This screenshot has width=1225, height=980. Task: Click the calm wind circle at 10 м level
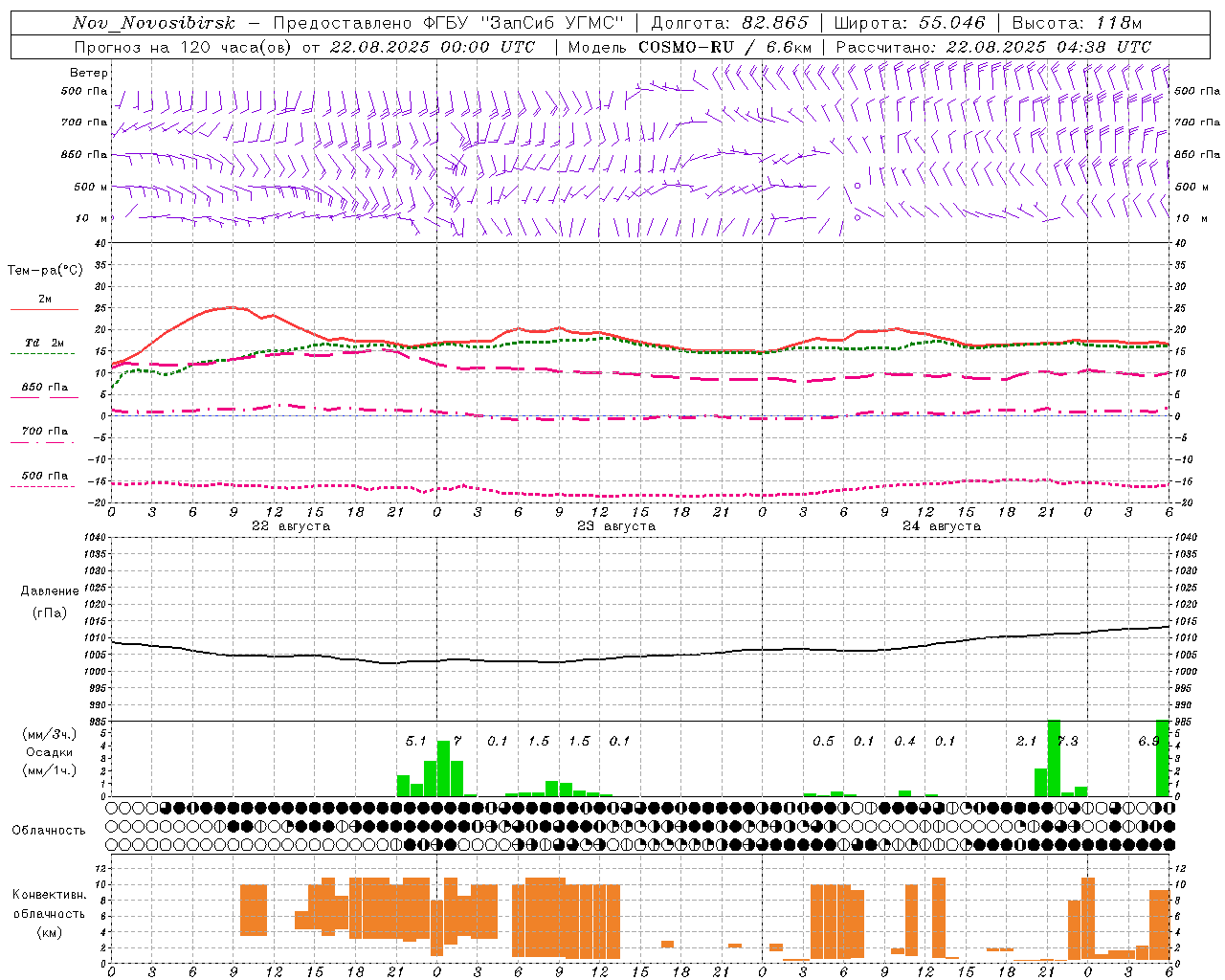click(x=857, y=217)
